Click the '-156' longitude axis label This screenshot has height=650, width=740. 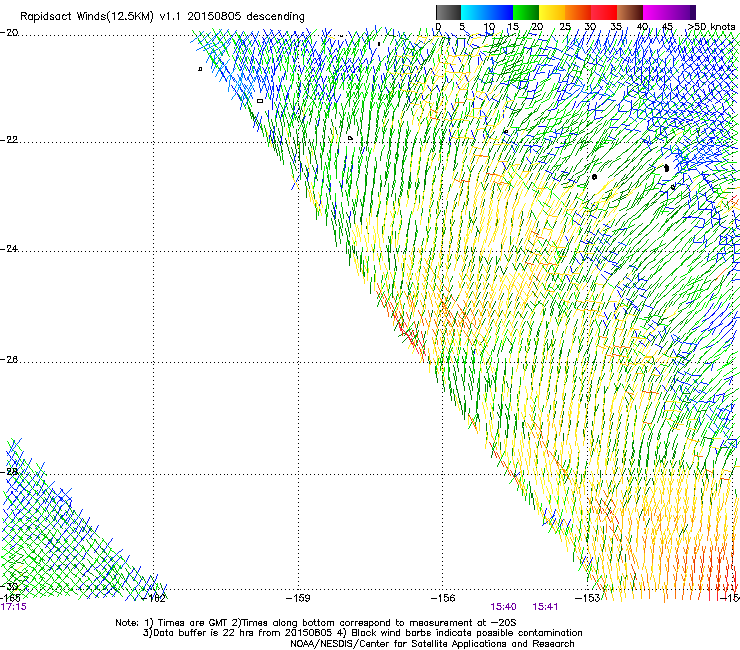[443, 599]
